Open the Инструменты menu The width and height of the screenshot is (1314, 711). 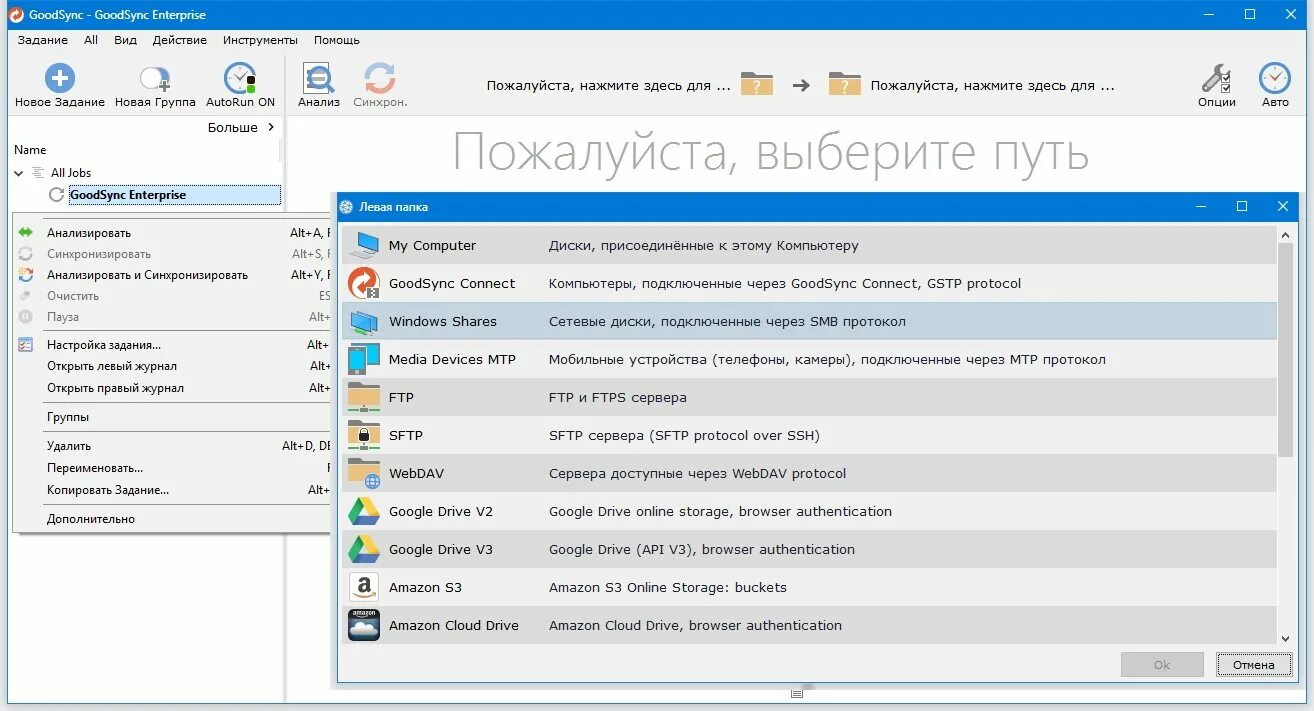pos(260,40)
